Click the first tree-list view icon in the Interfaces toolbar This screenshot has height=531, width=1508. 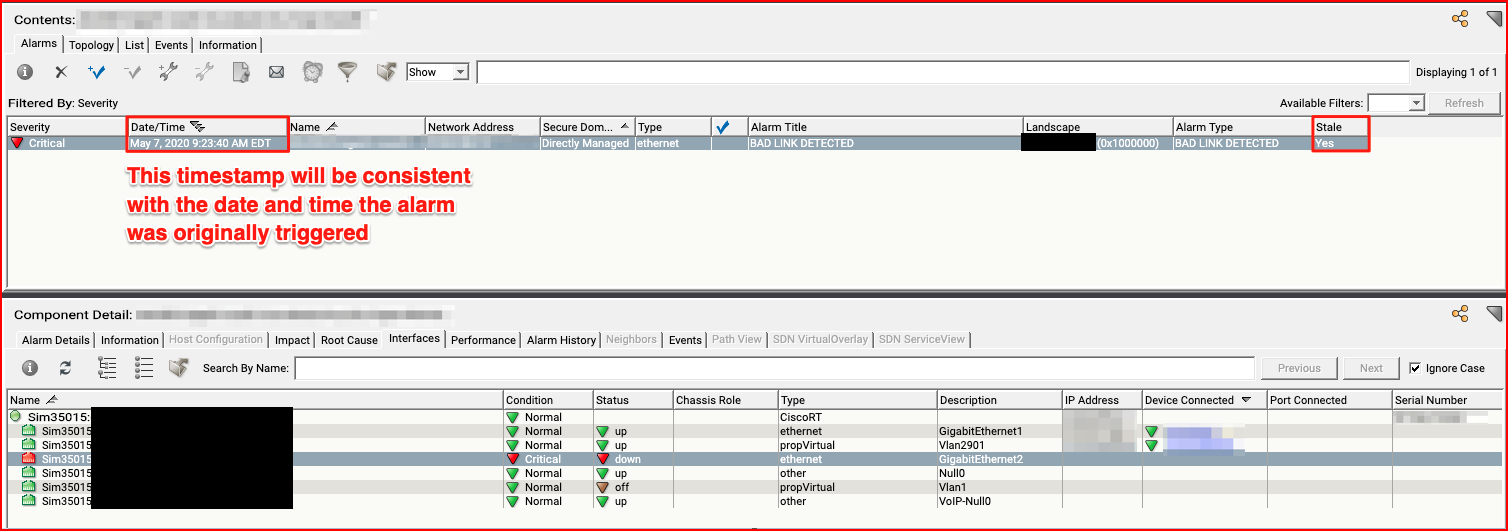(x=107, y=368)
